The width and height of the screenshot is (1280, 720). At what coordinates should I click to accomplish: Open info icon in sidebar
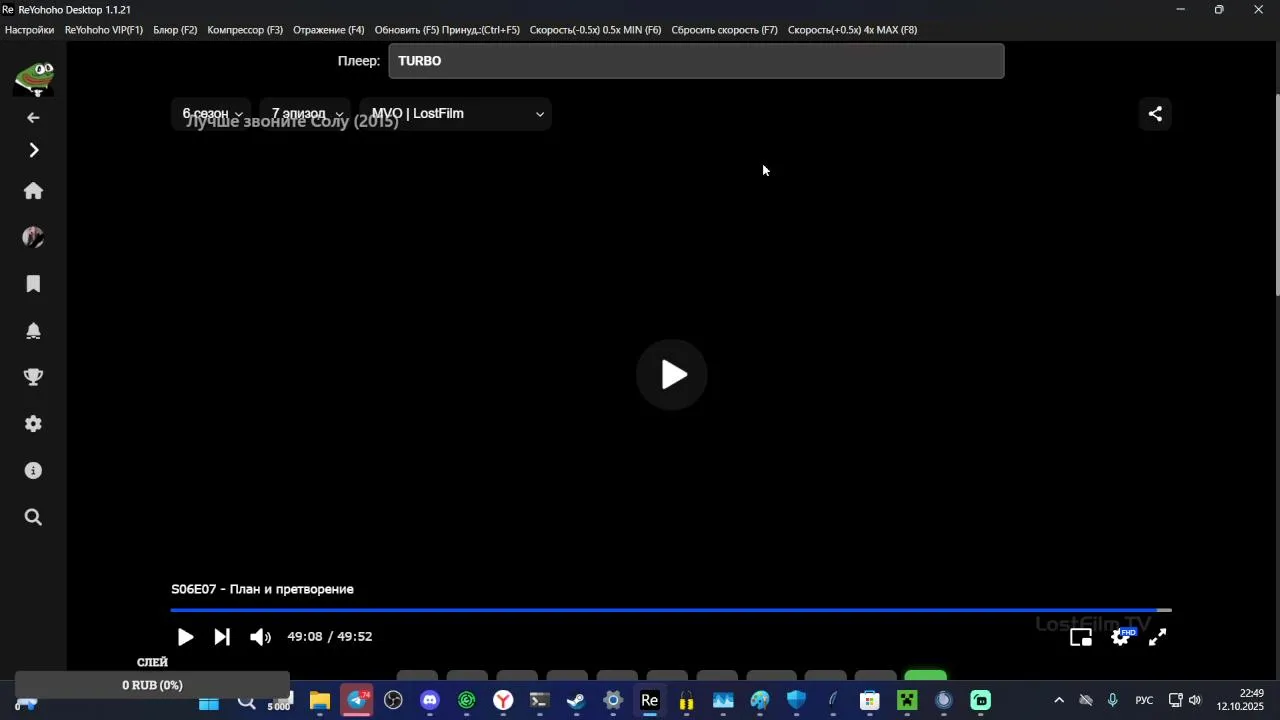(33, 470)
